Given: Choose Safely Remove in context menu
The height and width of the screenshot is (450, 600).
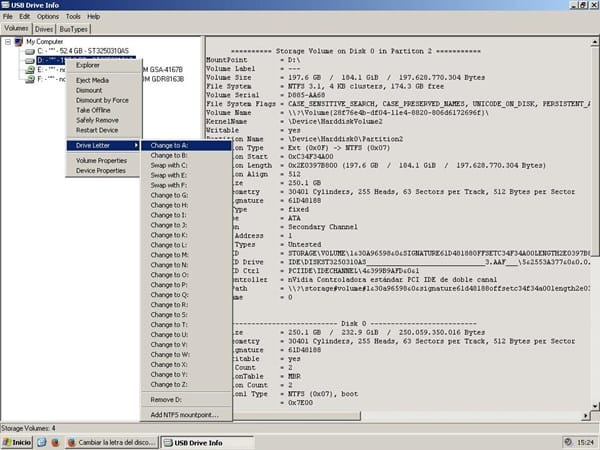Looking at the screenshot, I should [96, 119].
